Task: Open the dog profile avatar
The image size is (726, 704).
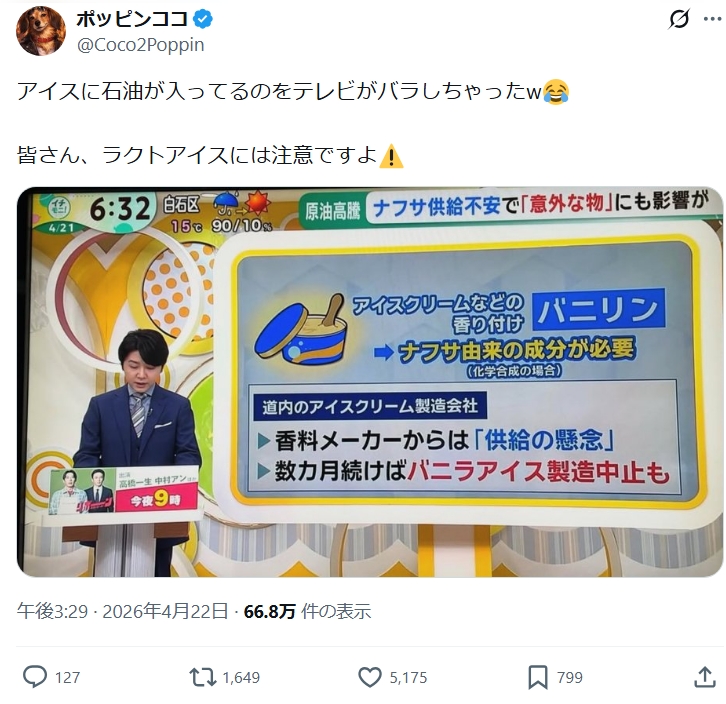Action: click(41, 31)
